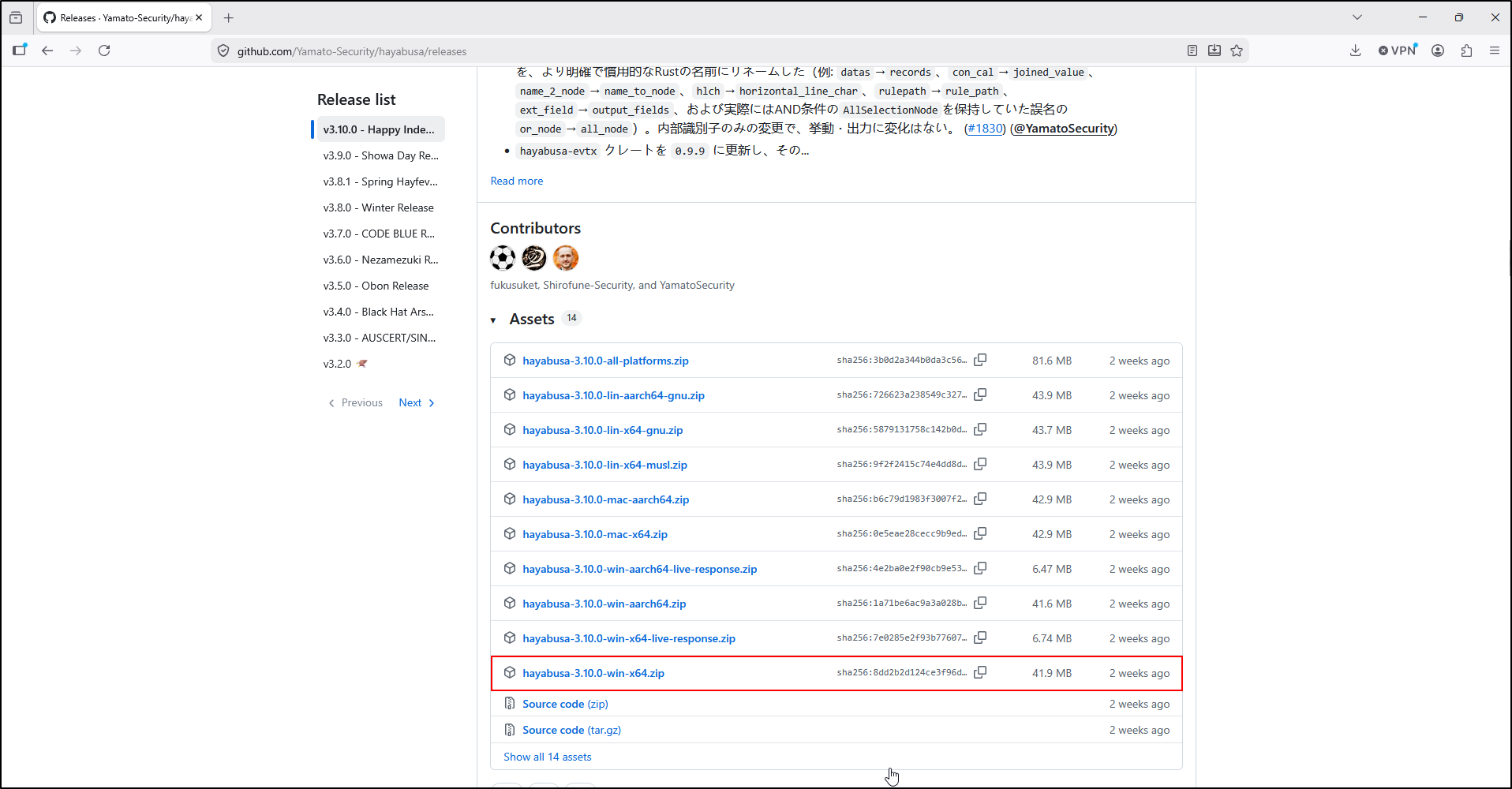Copy sha256 hash for mac-x64.zip

[x=980, y=533]
